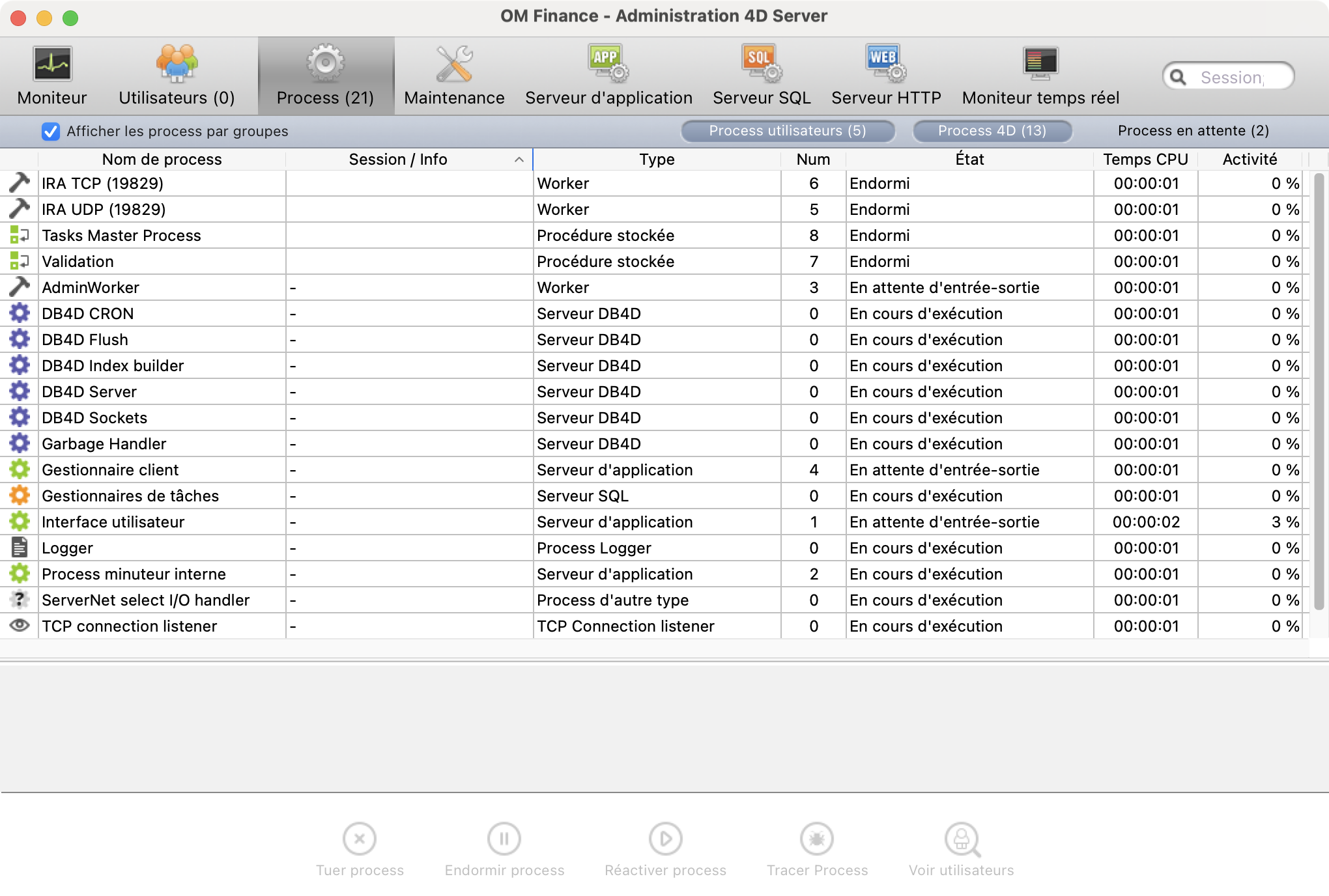Switch to the Maintenance tab label
The width and height of the screenshot is (1329, 896).
(454, 98)
